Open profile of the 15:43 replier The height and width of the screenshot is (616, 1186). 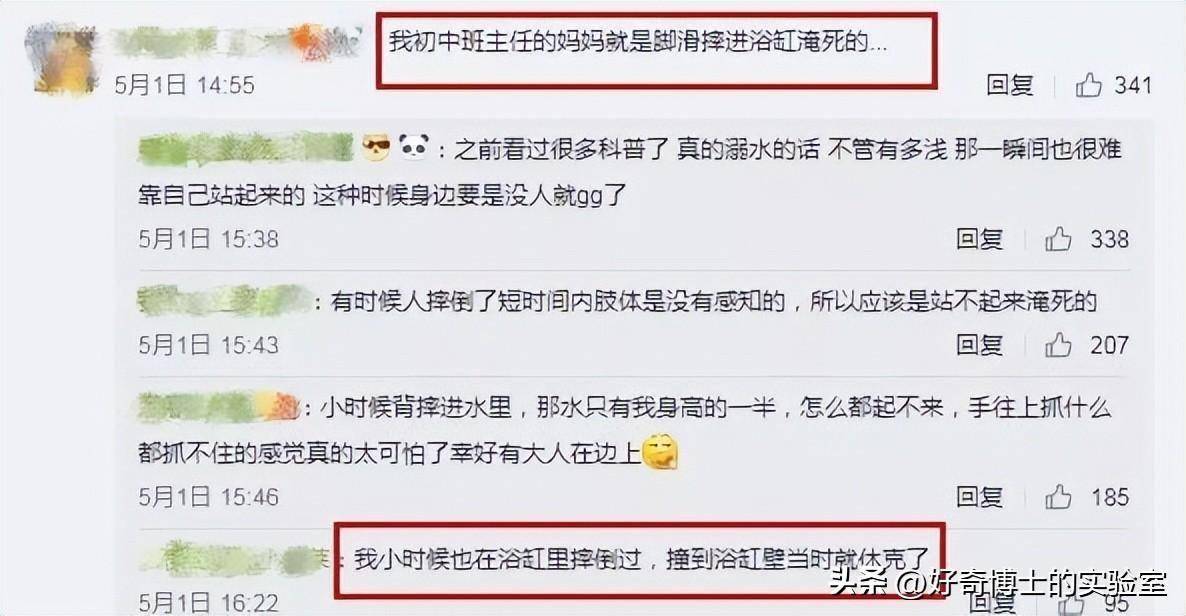coord(225,301)
